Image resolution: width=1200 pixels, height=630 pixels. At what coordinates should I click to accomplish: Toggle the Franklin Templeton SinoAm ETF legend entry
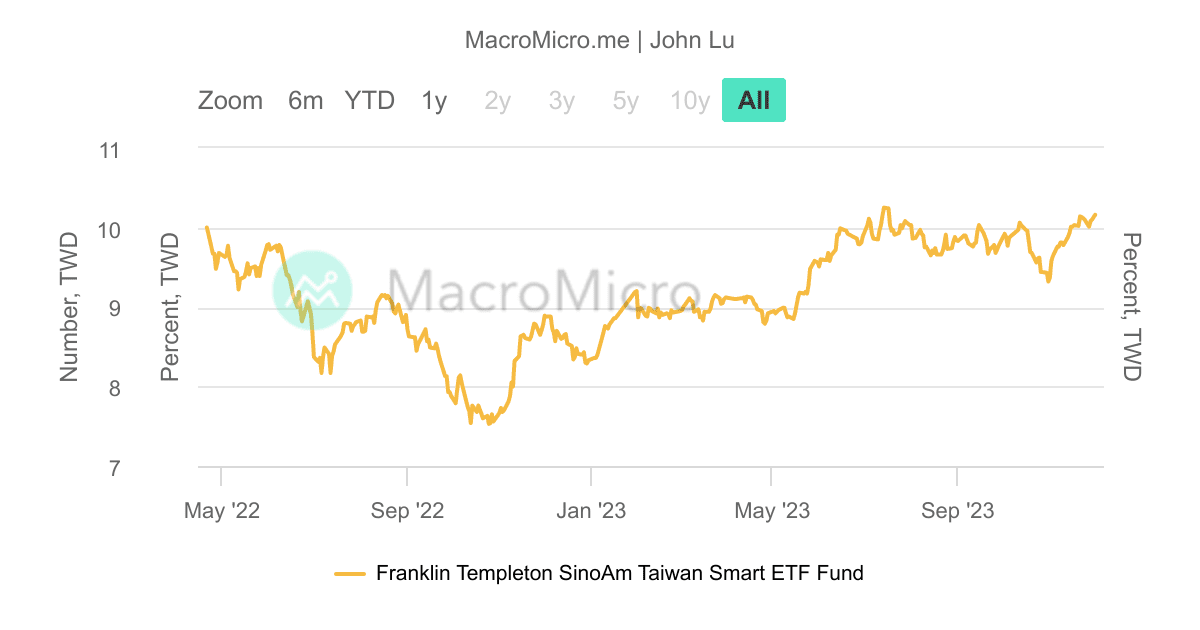[619, 573]
